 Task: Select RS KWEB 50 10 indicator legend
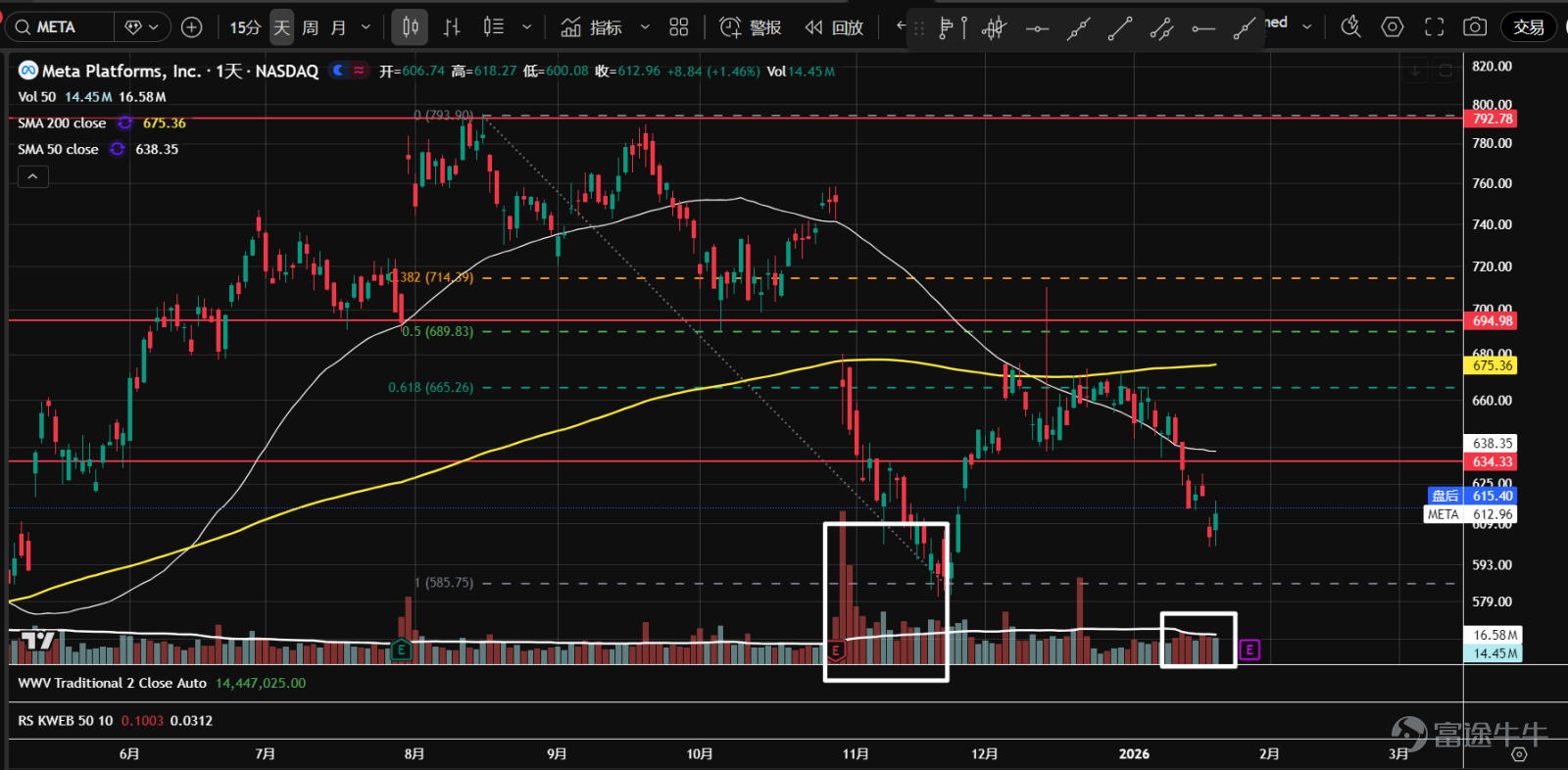(66, 720)
